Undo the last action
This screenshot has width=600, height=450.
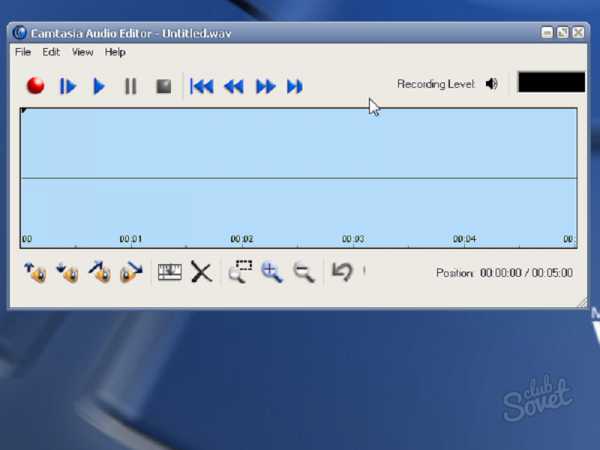click(342, 272)
